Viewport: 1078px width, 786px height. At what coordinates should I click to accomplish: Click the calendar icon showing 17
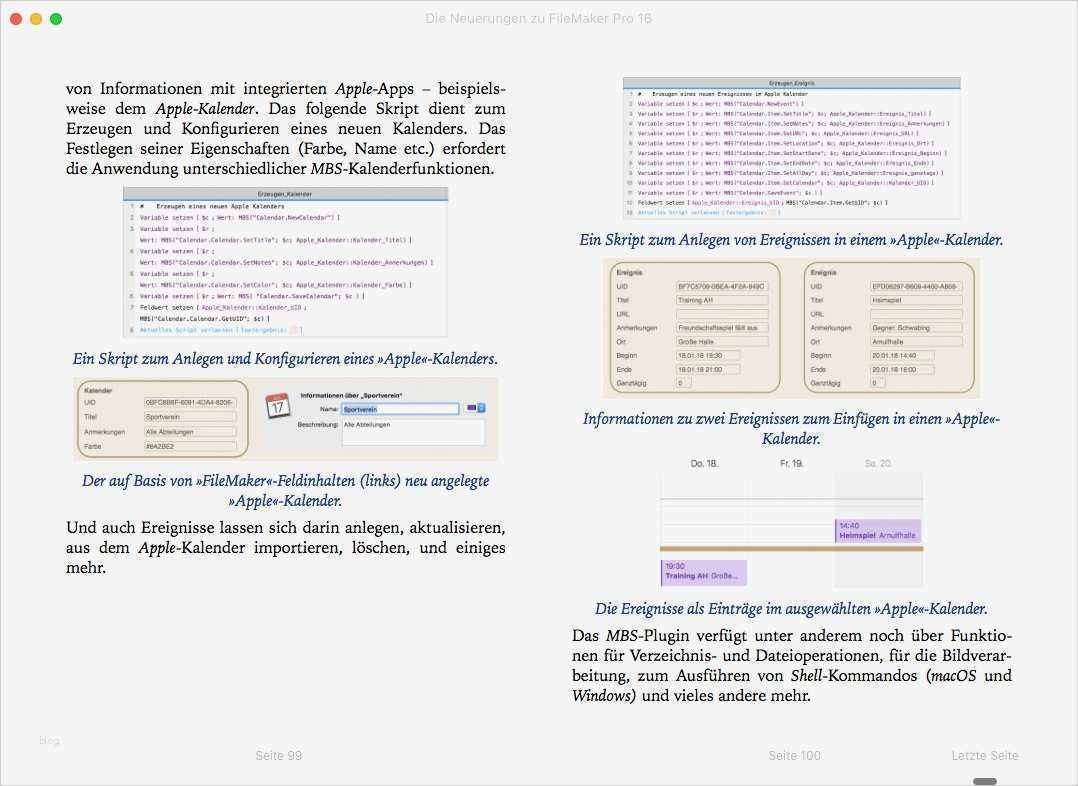pos(277,406)
